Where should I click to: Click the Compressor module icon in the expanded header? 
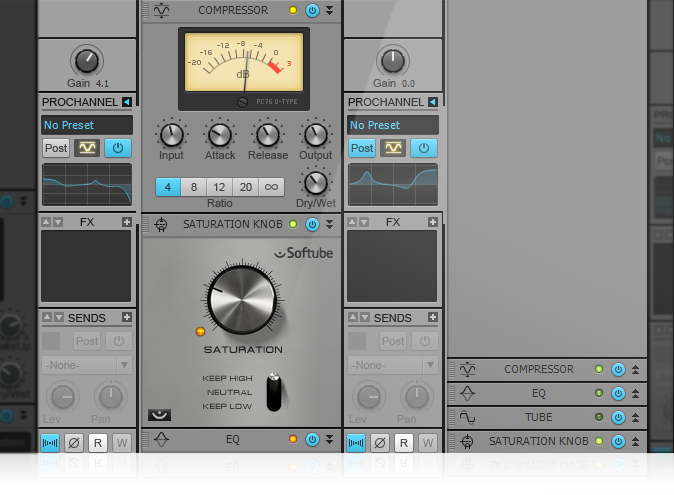tap(161, 10)
